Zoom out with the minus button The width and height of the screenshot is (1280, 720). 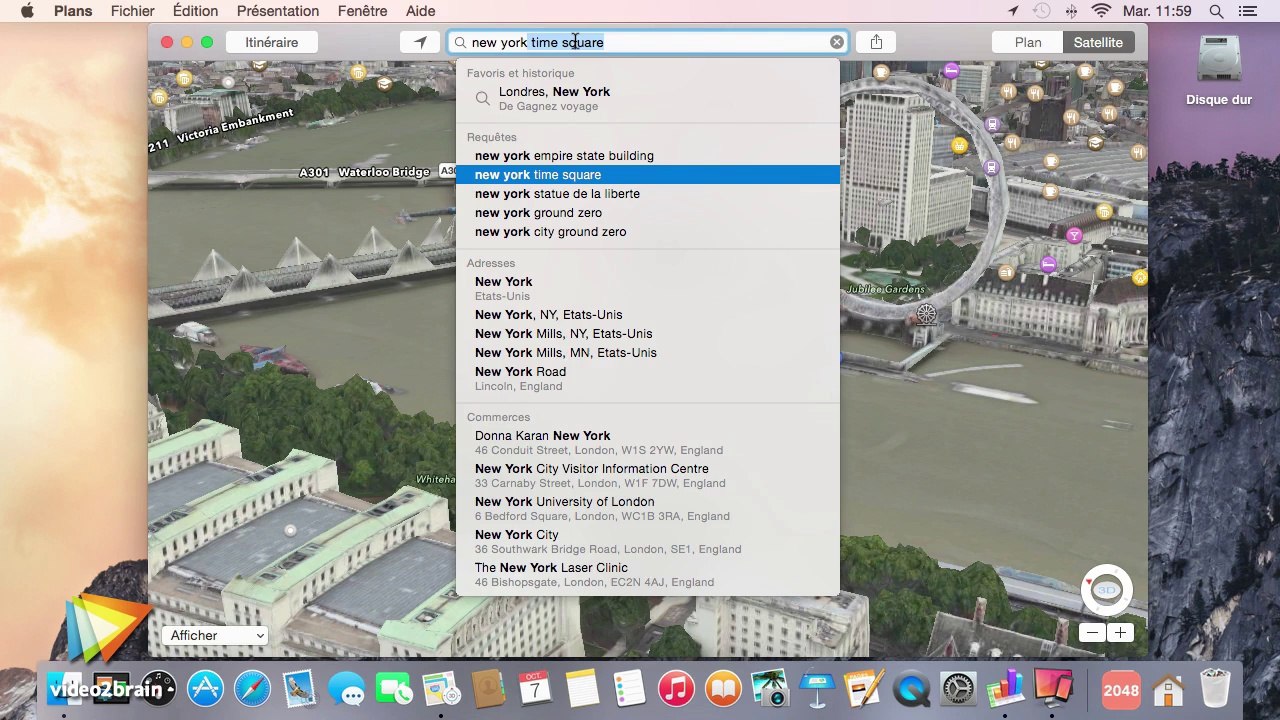click(x=1092, y=633)
